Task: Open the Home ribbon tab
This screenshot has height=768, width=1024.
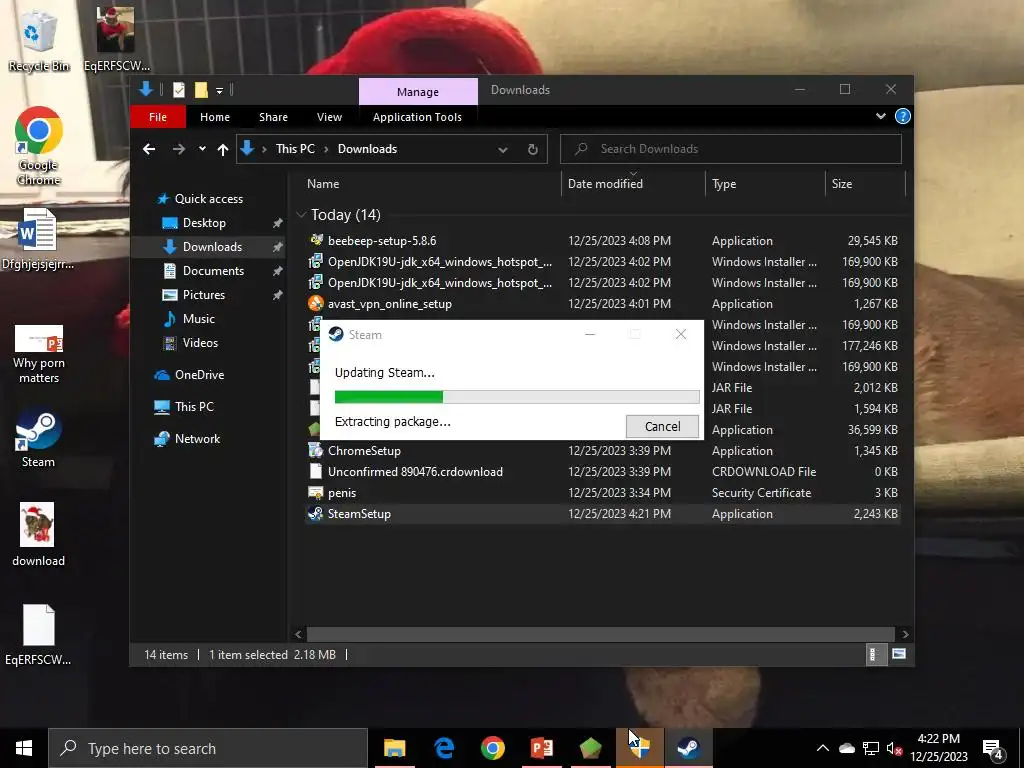Action: pyautogui.click(x=215, y=117)
